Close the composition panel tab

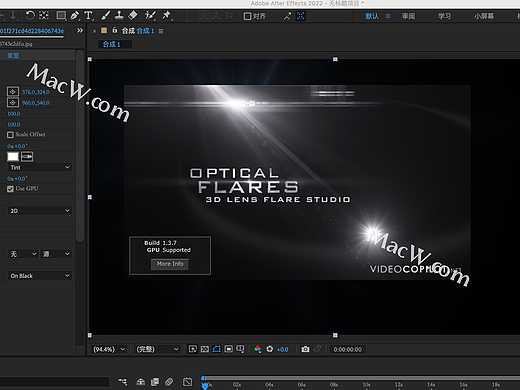tap(94, 31)
